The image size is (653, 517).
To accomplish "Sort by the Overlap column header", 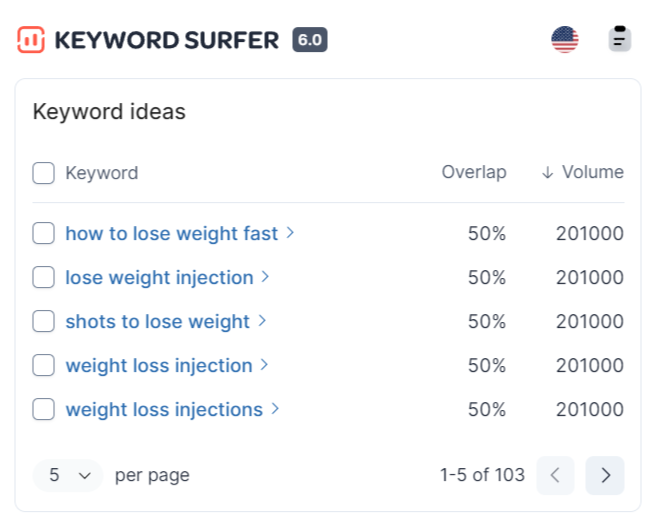I will coord(474,173).
